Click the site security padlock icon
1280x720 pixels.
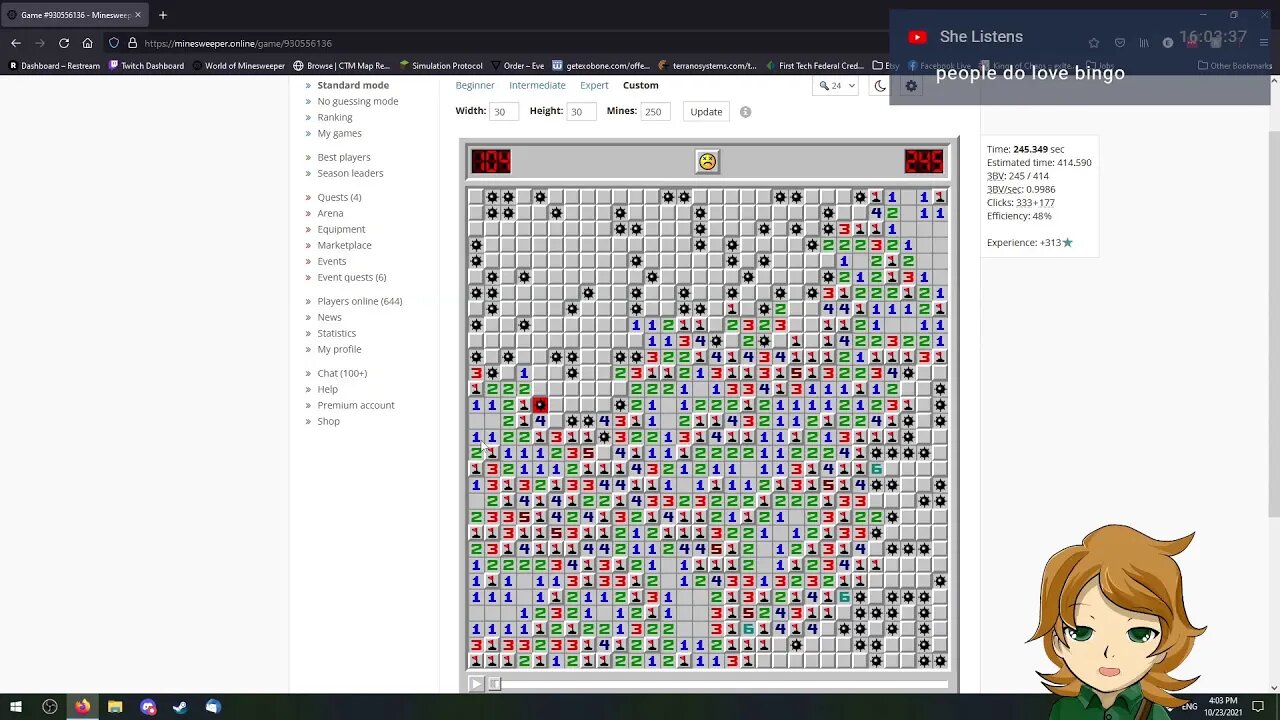coord(132,43)
